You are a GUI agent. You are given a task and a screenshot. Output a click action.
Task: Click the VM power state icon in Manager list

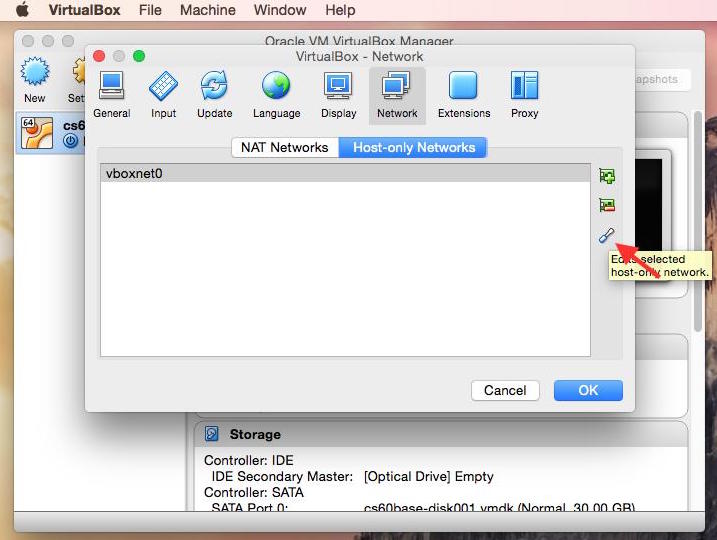click(x=70, y=140)
